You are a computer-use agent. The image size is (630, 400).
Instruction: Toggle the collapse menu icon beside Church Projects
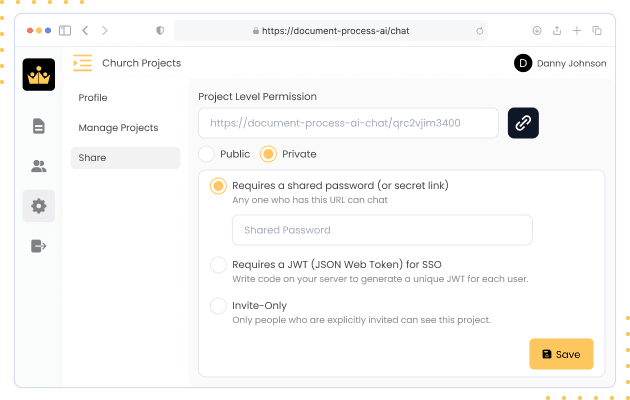click(82, 63)
